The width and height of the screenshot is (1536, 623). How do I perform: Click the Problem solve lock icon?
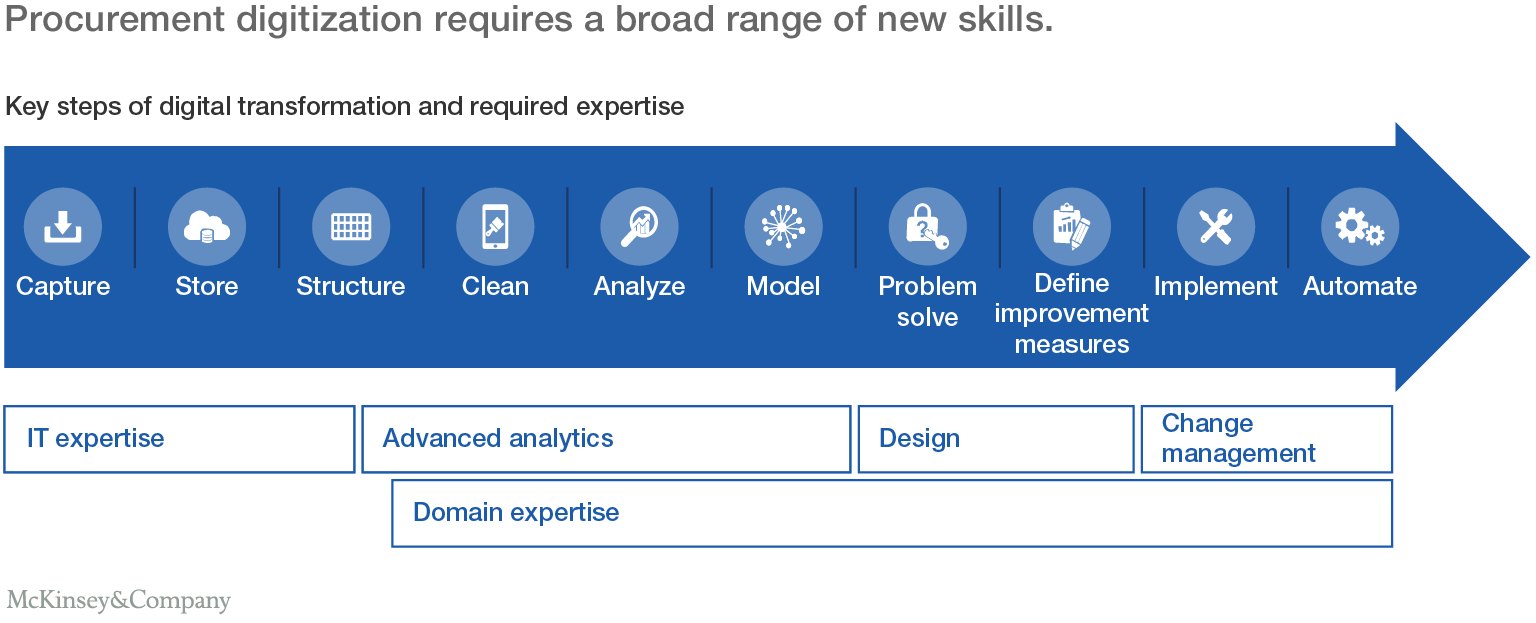tap(927, 227)
